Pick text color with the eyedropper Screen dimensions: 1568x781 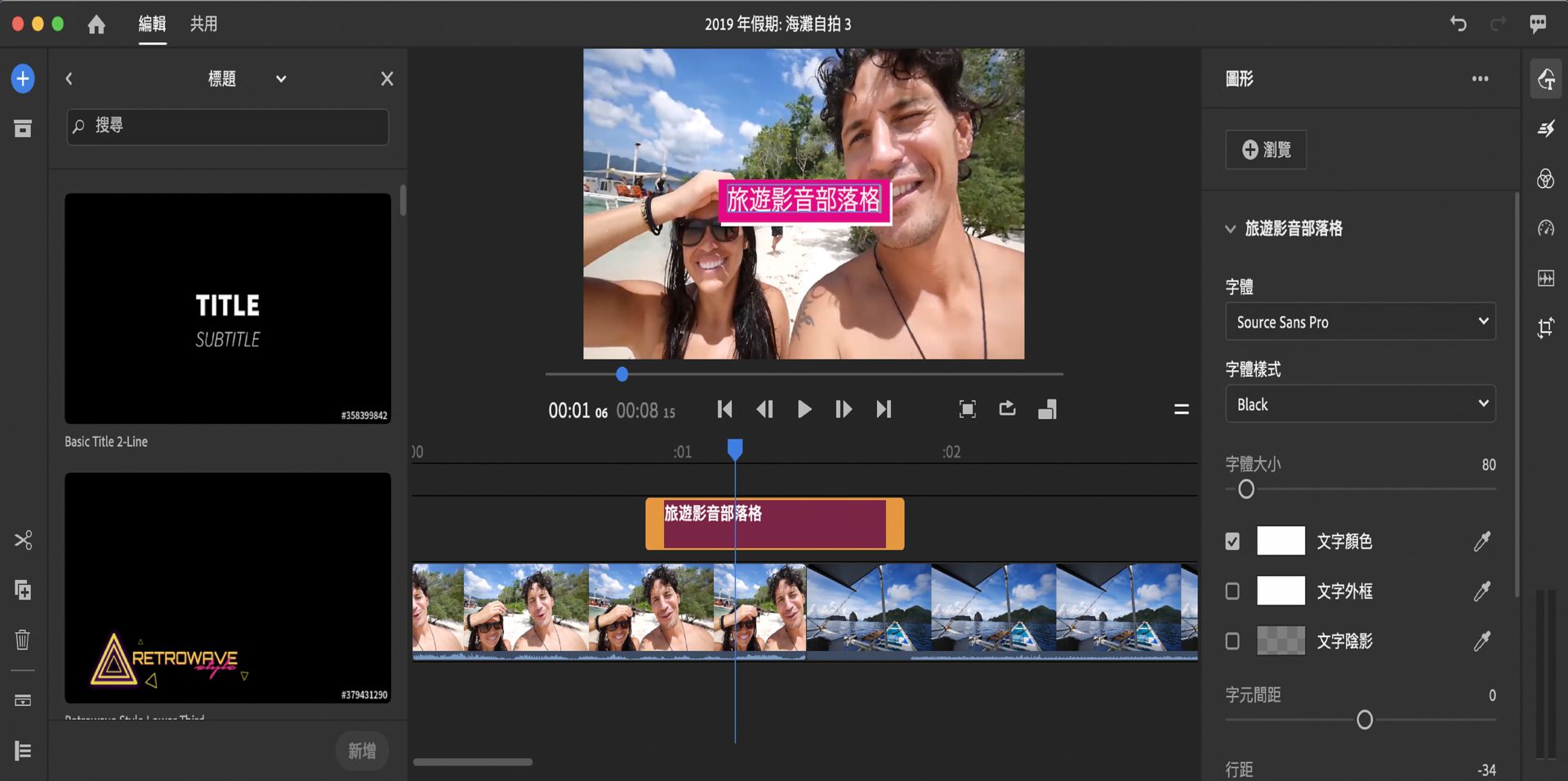click(x=1482, y=541)
